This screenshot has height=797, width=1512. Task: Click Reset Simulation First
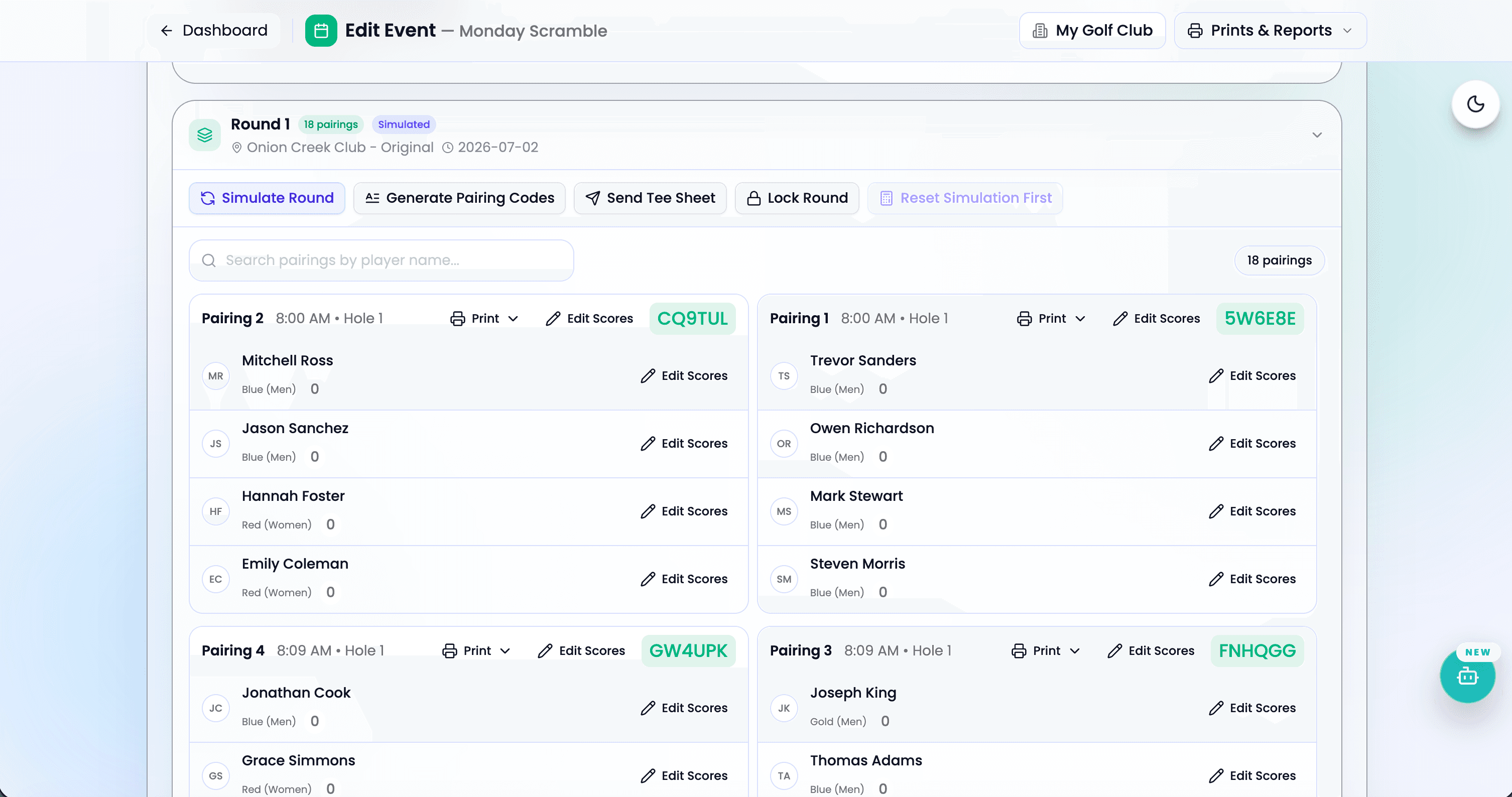click(965, 198)
